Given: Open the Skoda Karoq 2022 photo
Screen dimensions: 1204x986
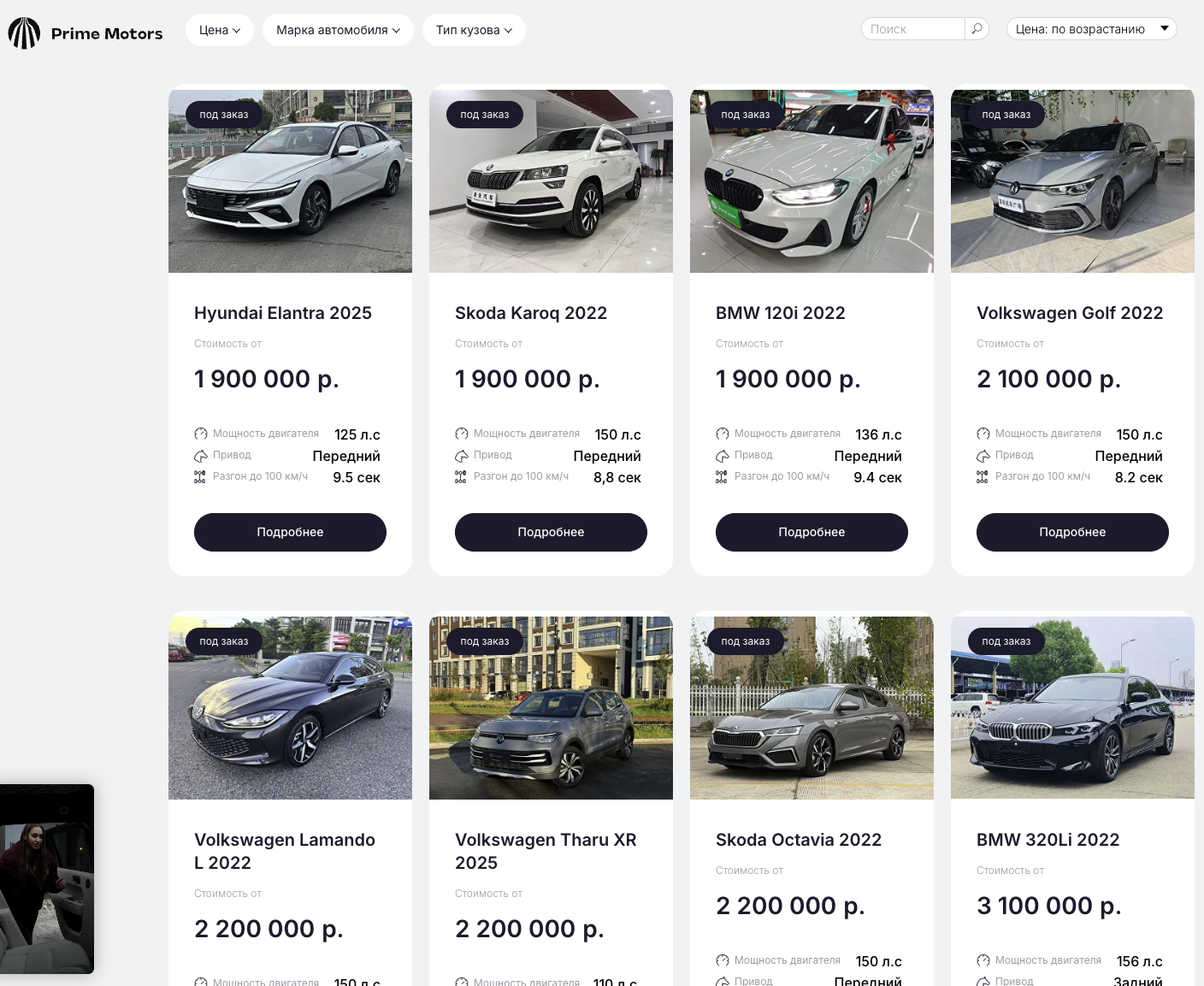Looking at the screenshot, I should (x=551, y=181).
